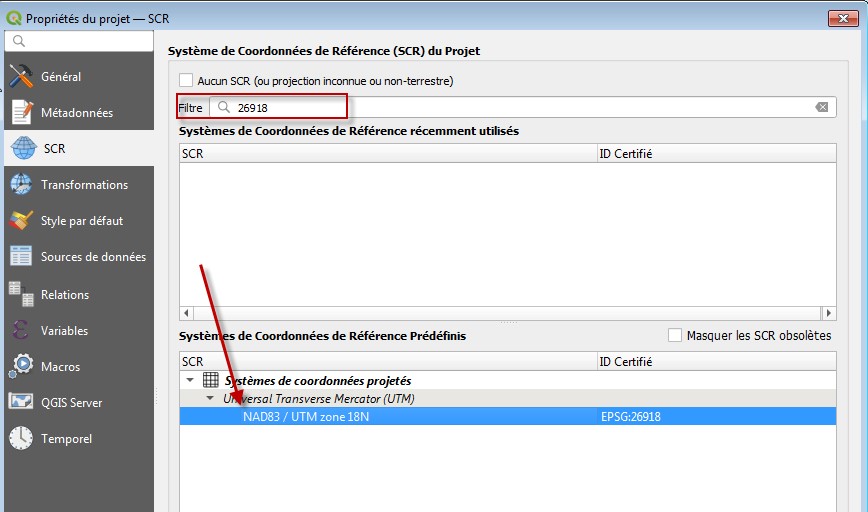
Task: Open the Transformations tab
Action: click(x=79, y=184)
